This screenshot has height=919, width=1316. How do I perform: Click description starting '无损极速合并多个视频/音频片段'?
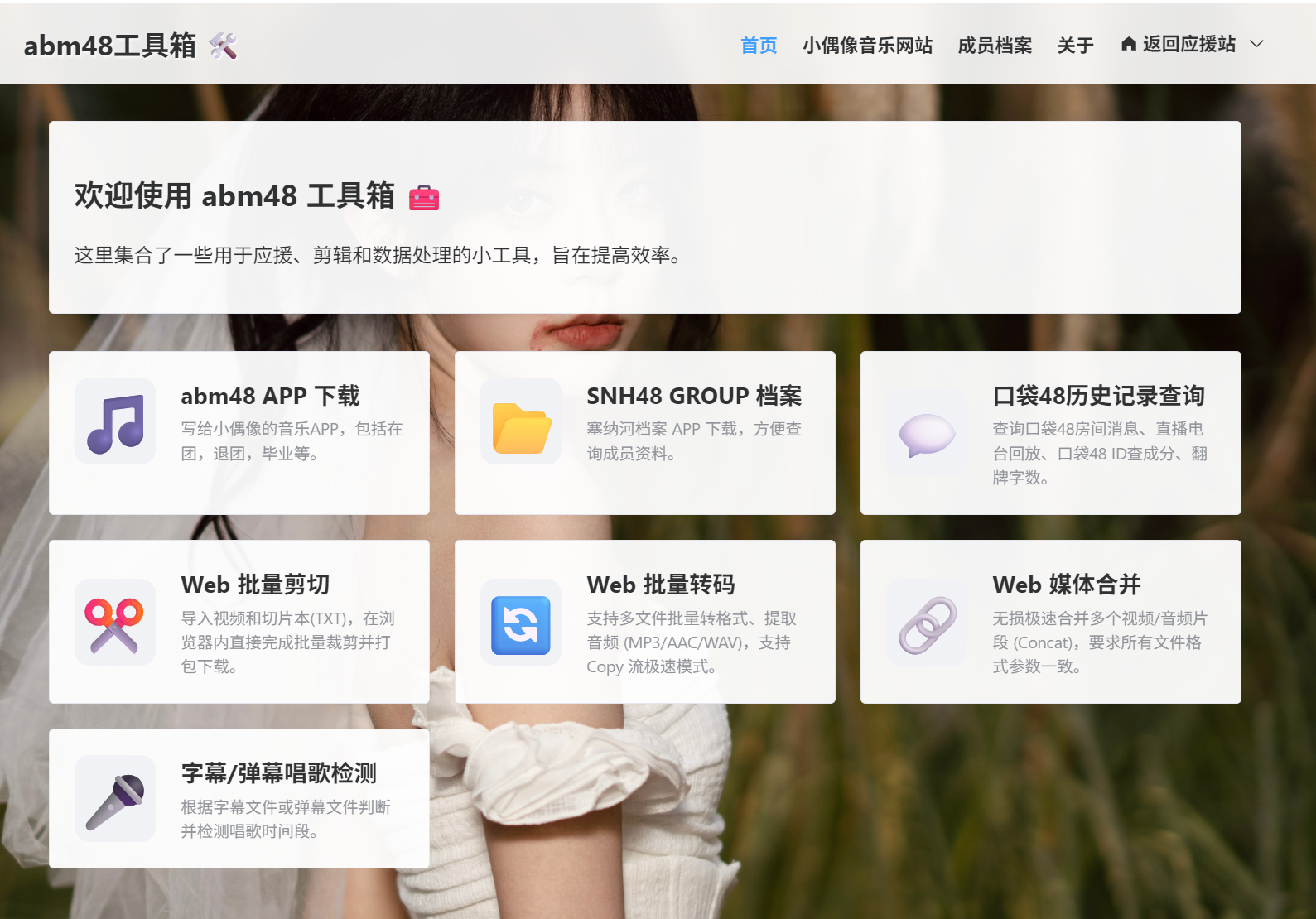tap(1100, 642)
